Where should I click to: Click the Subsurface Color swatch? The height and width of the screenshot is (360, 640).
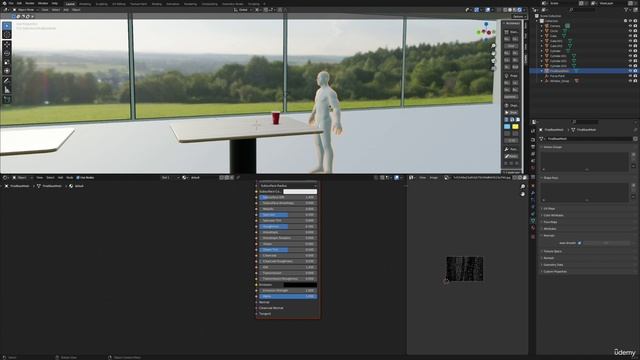click(300, 191)
